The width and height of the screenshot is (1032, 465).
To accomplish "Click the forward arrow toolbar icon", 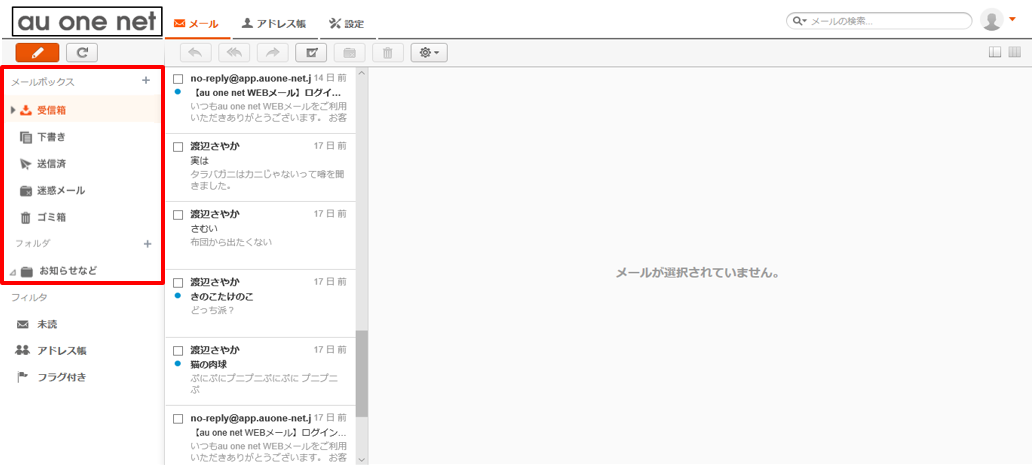I will (x=272, y=53).
